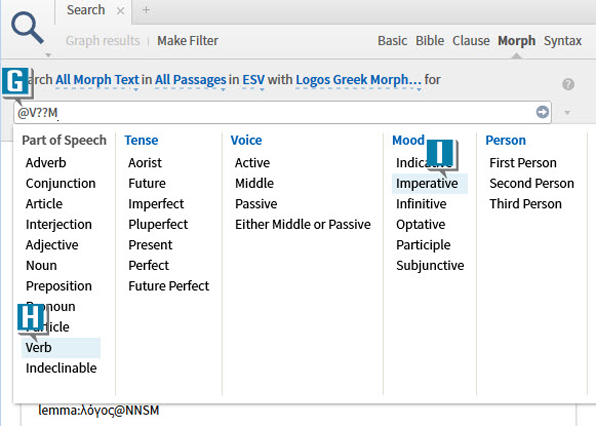This screenshot has height=426, width=596.
Task: Select Interjection part of speech
Action: [x=59, y=225]
